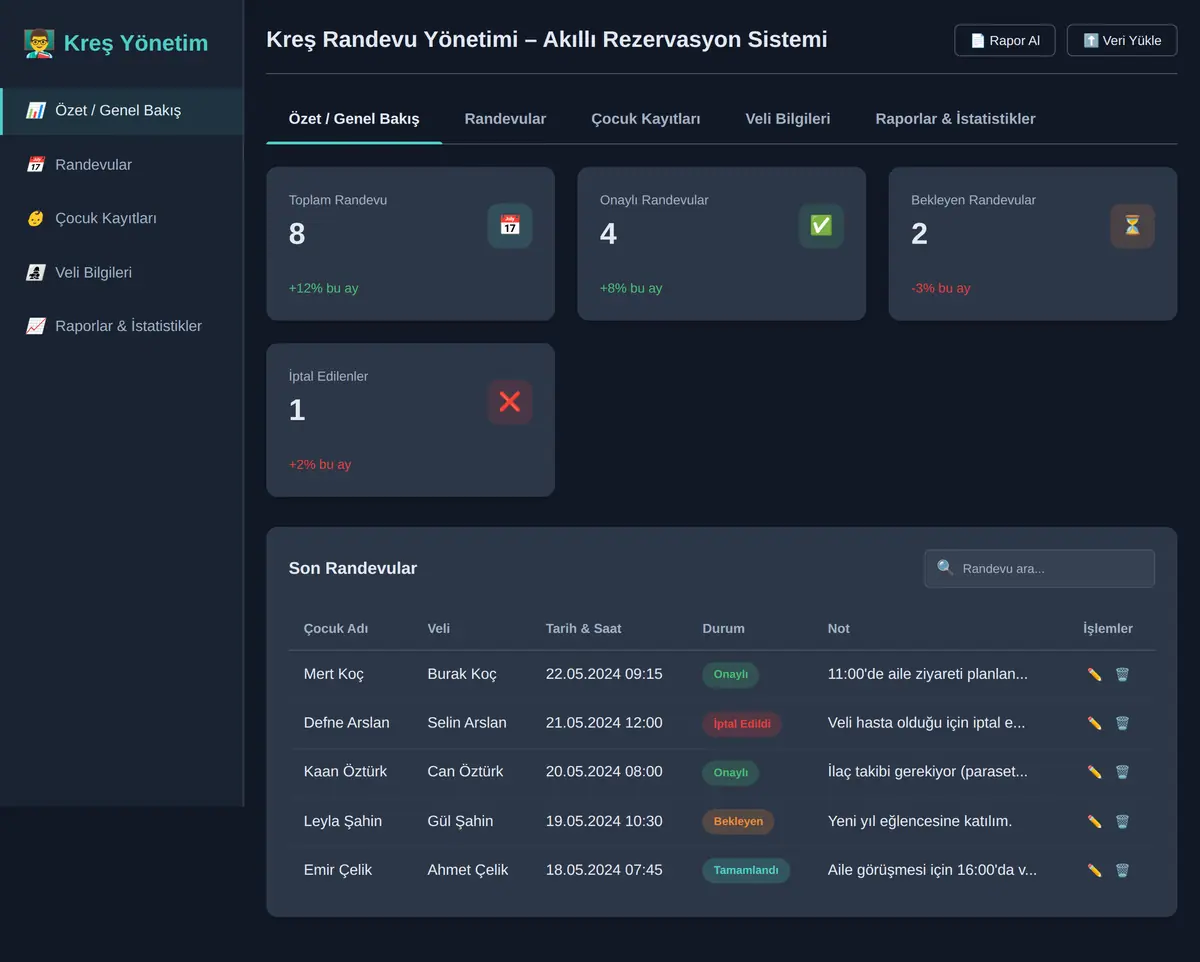This screenshot has height=962, width=1200.
Task: Remove Defne Arslan's row using trash icon
Action: pyautogui.click(x=1122, y=723)
